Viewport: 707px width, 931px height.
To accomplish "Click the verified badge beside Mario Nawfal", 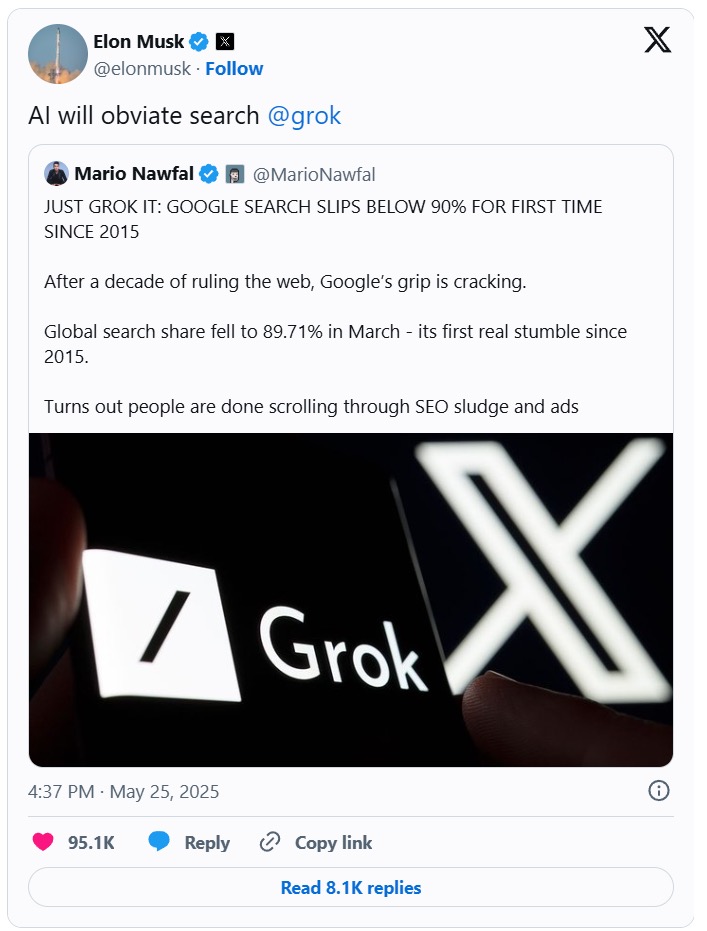I will coord(209,175).
